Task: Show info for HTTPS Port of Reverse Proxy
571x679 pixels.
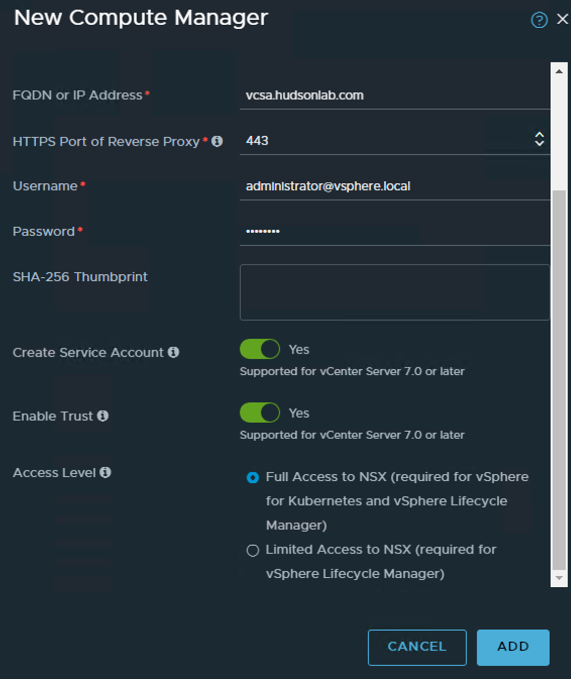Action: pos(217,141)
